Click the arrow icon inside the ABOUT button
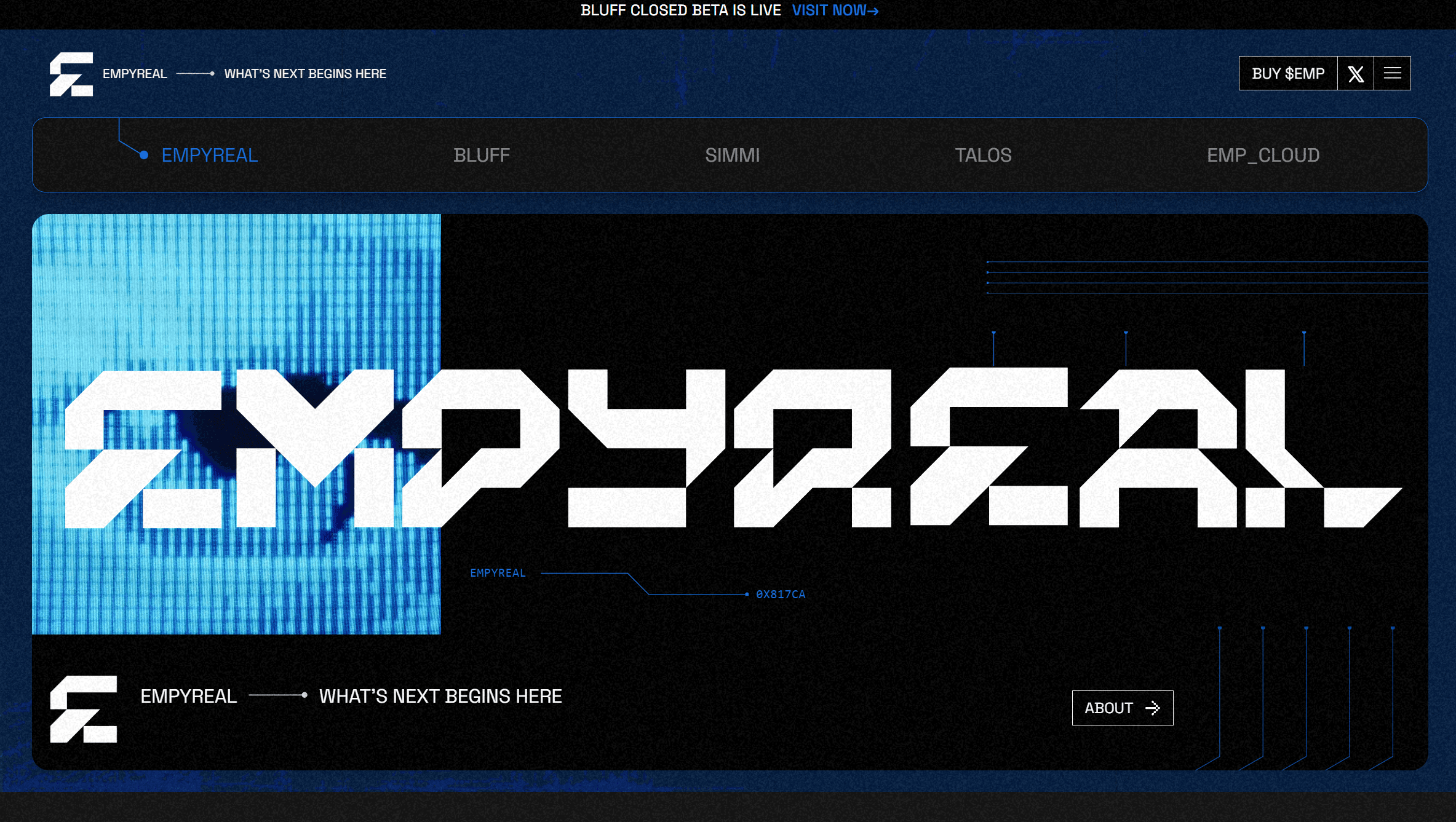 (1153, 708)
